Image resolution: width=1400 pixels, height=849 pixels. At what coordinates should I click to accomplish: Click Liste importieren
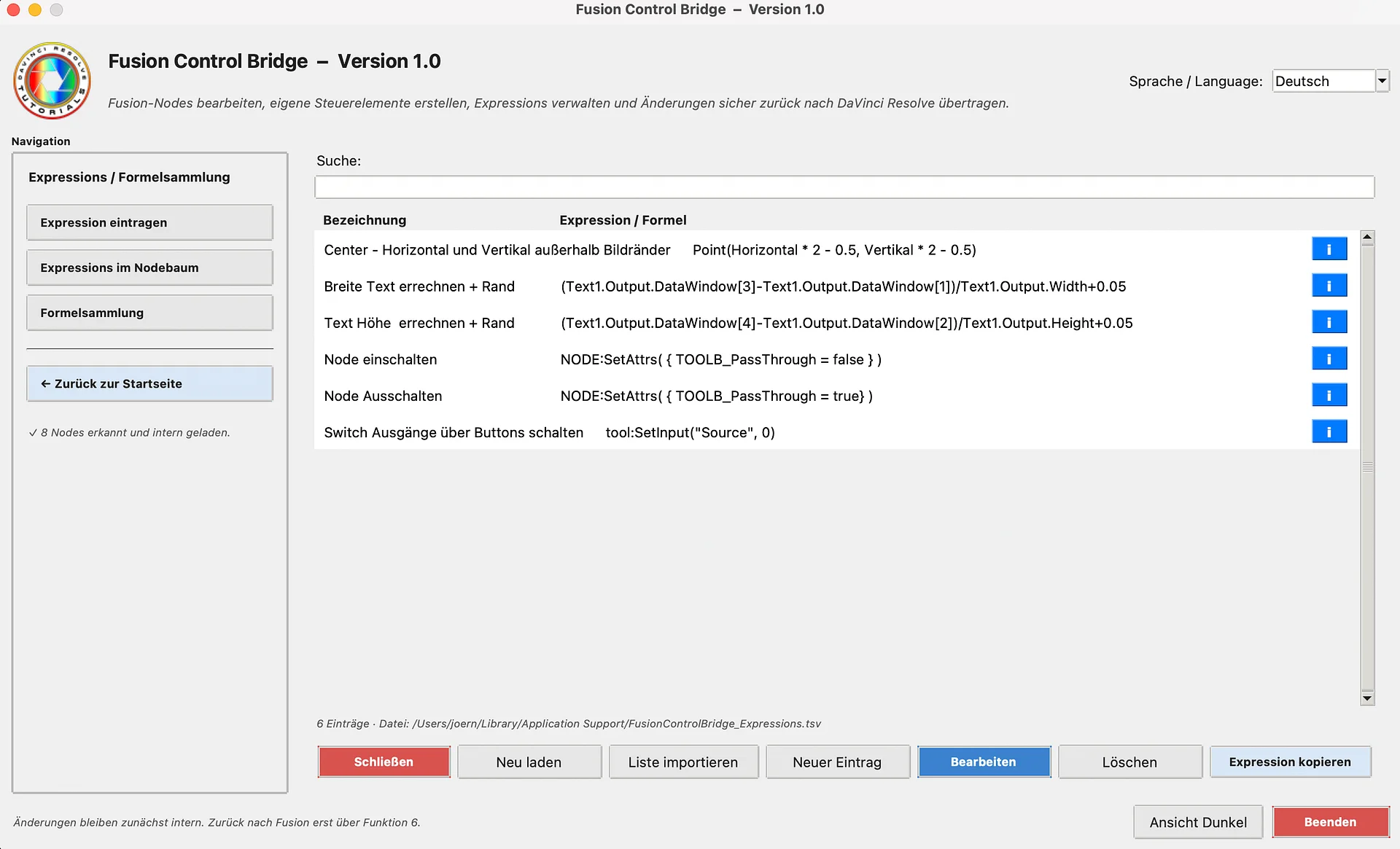683,762
